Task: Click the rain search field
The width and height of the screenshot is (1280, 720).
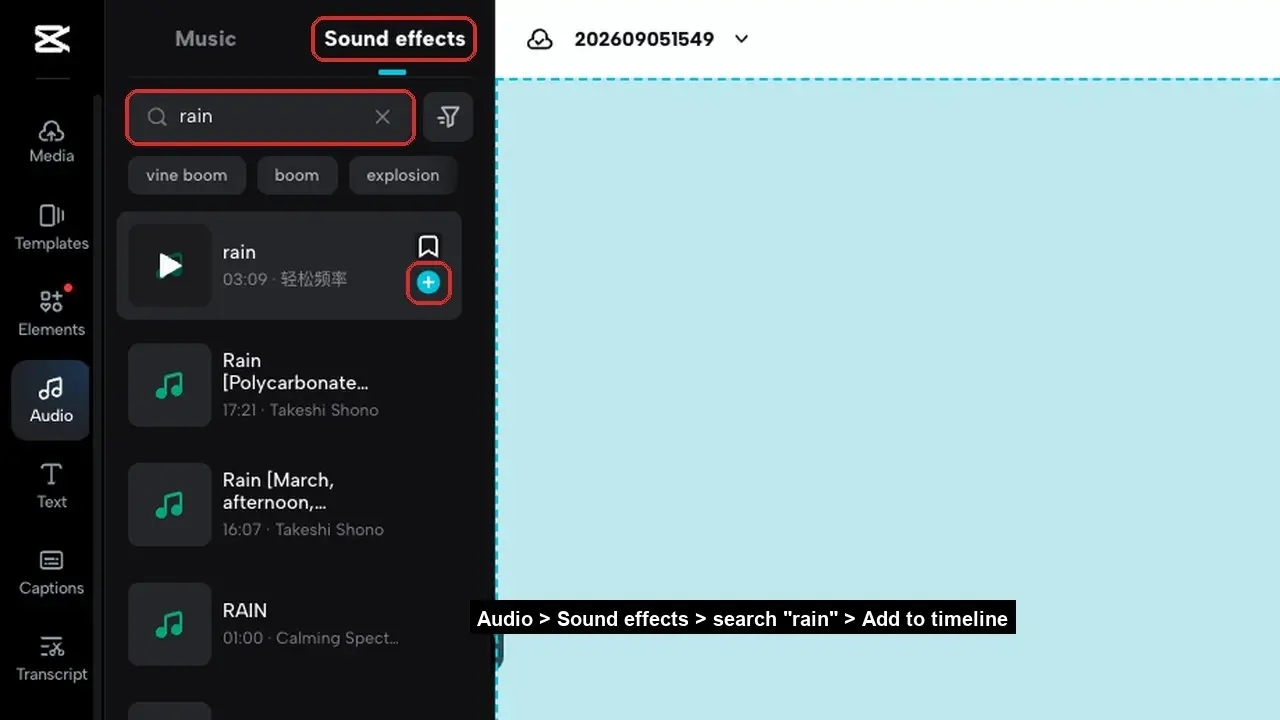Action: pyautogui.click(x=270, y=117)
